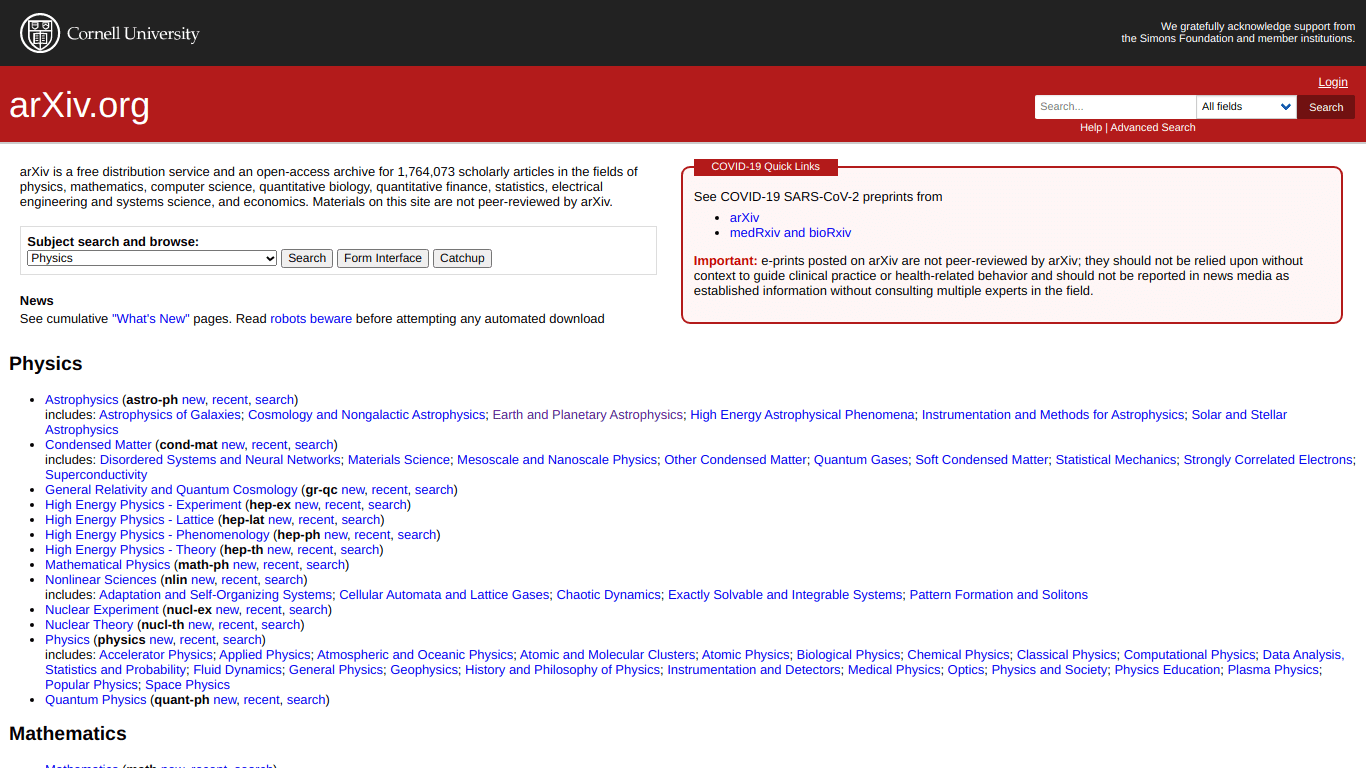Open Computational Physics link
Viewport: 1366px width, 768px height.
pos(1189,655)
